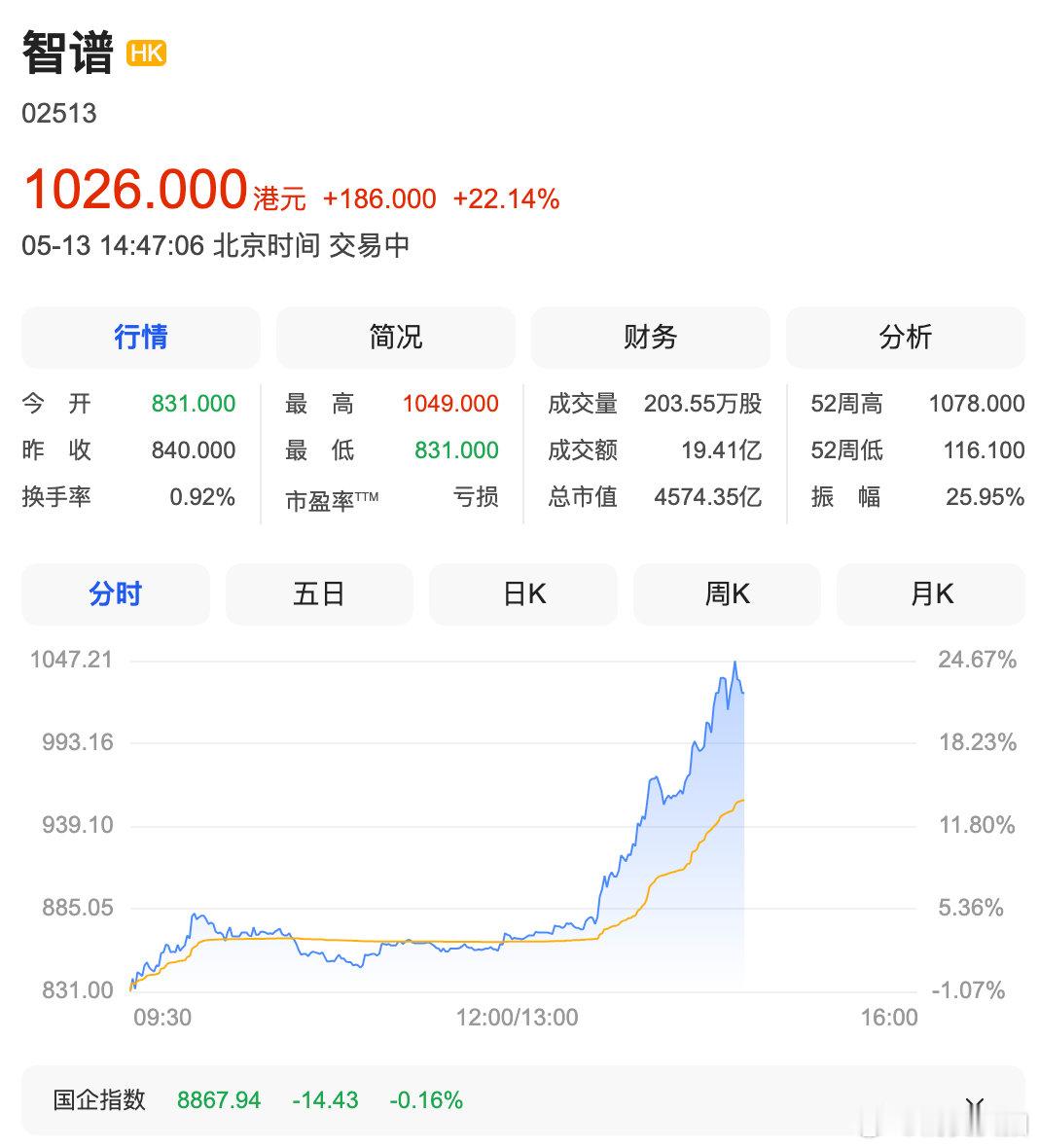This screenshot has height=1148, width=1039.
Task: Open the 财务 tab
Action: [650, 338]
